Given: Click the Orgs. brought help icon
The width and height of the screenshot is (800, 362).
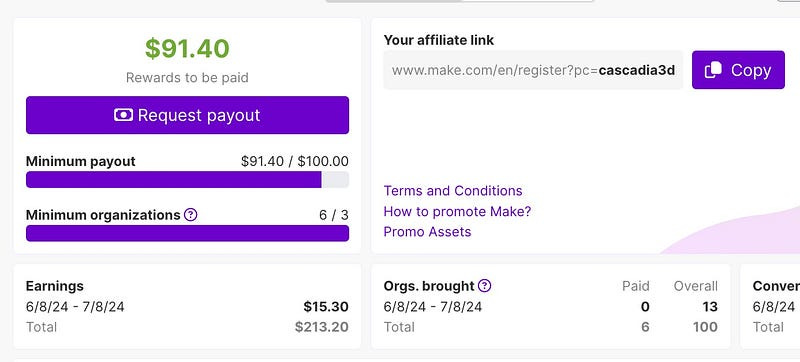Looking at the screenshot, I should coord(485,286).
